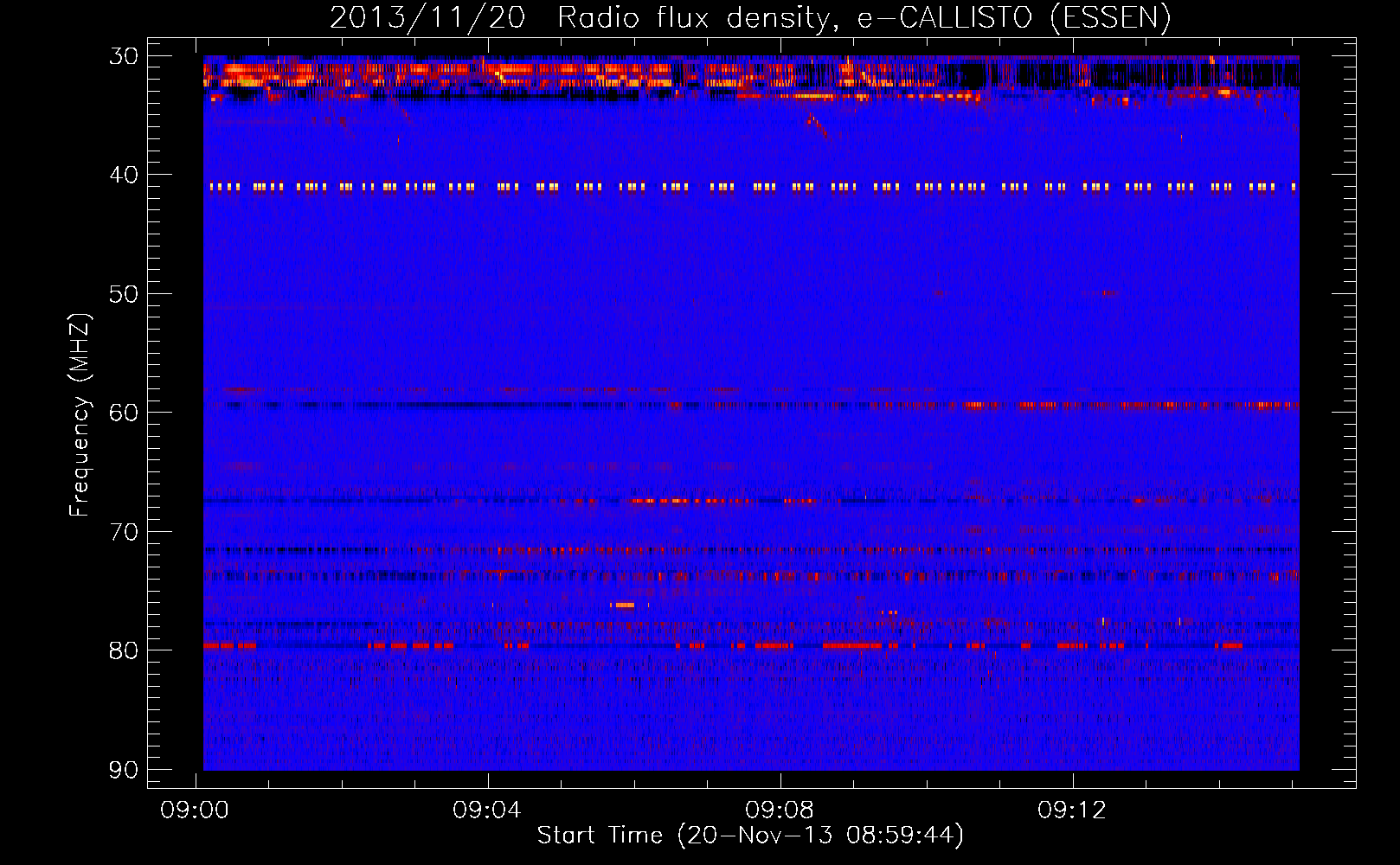The image size is (1400, 865).
Task: Click the 70 MHz frequency tick label
Action: click(x=124, y=532)
